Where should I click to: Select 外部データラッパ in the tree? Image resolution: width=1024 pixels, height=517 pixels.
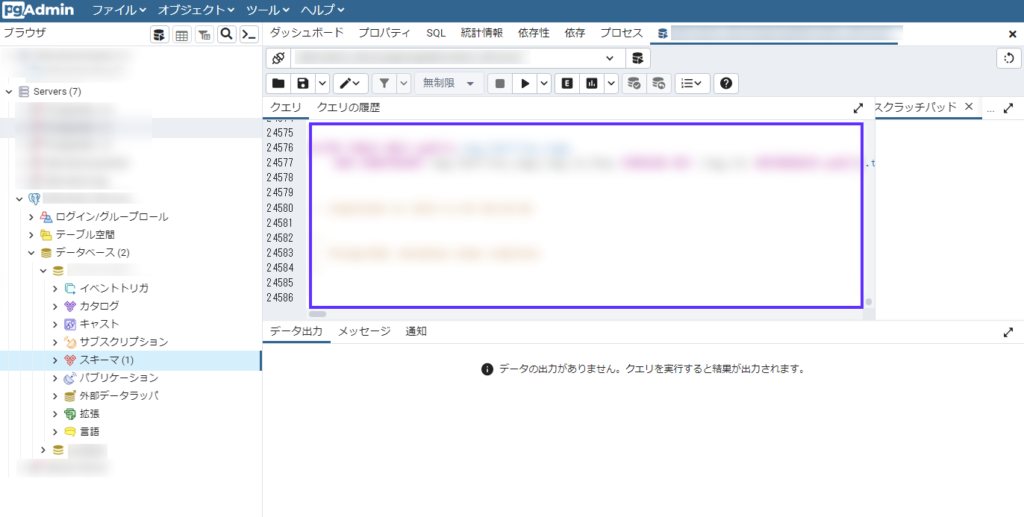tap(119, 396)
